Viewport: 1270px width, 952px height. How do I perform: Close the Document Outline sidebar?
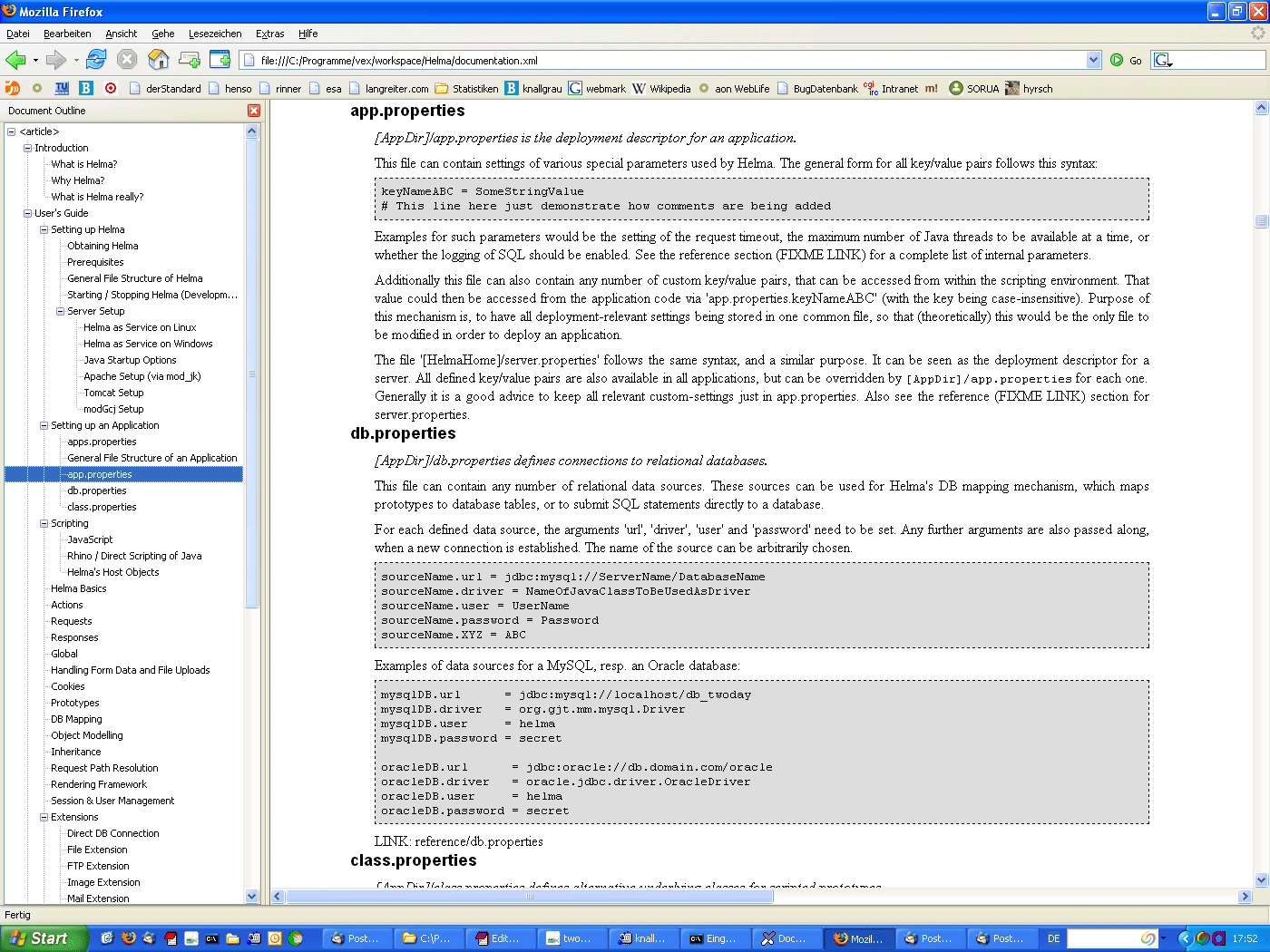254,111
